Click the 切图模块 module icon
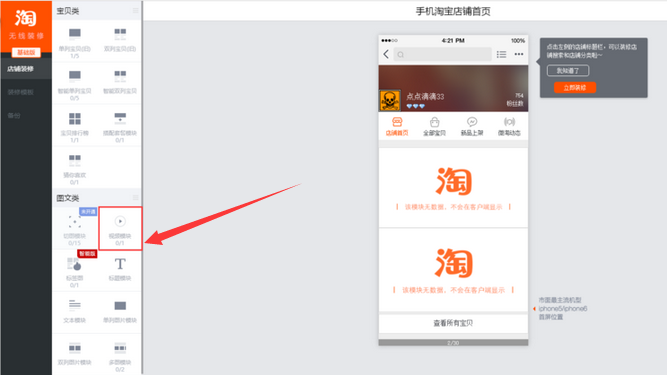 [75, 222]
